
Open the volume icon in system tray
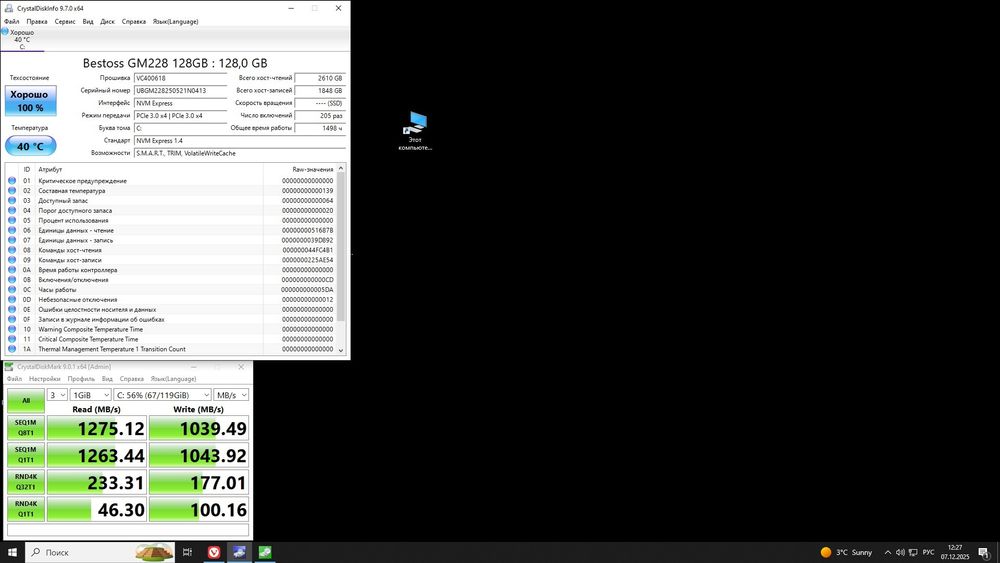click(900, 552)
